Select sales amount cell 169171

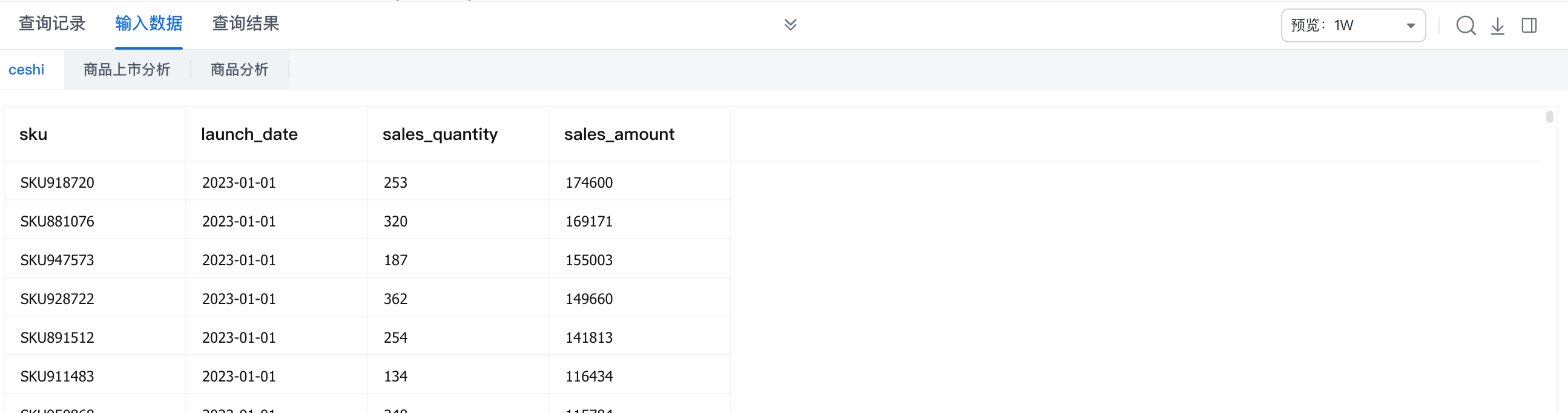(588, 222)
